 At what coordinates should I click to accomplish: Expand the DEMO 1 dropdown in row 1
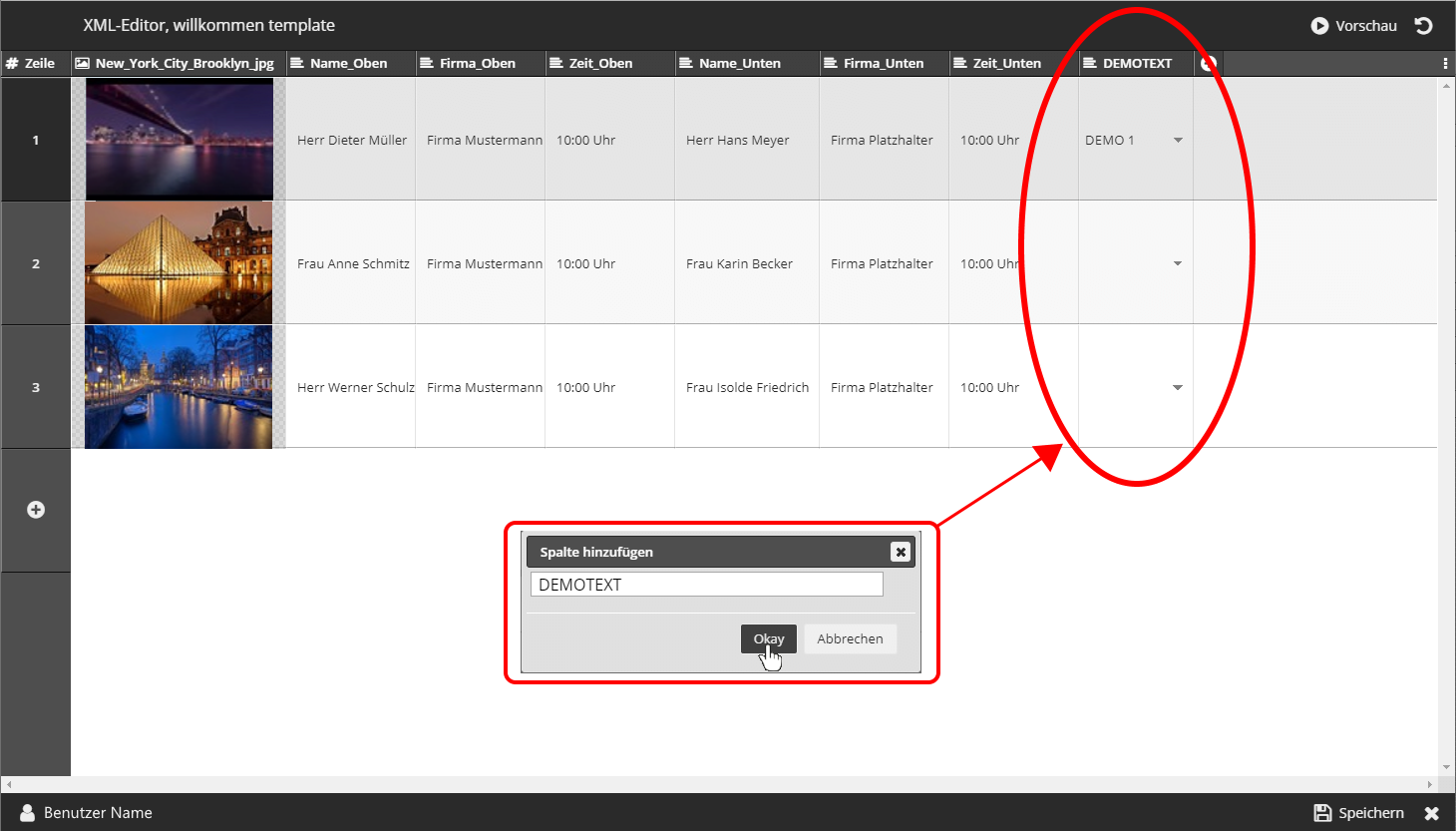pyautogui.click(x=1178, y=141)
